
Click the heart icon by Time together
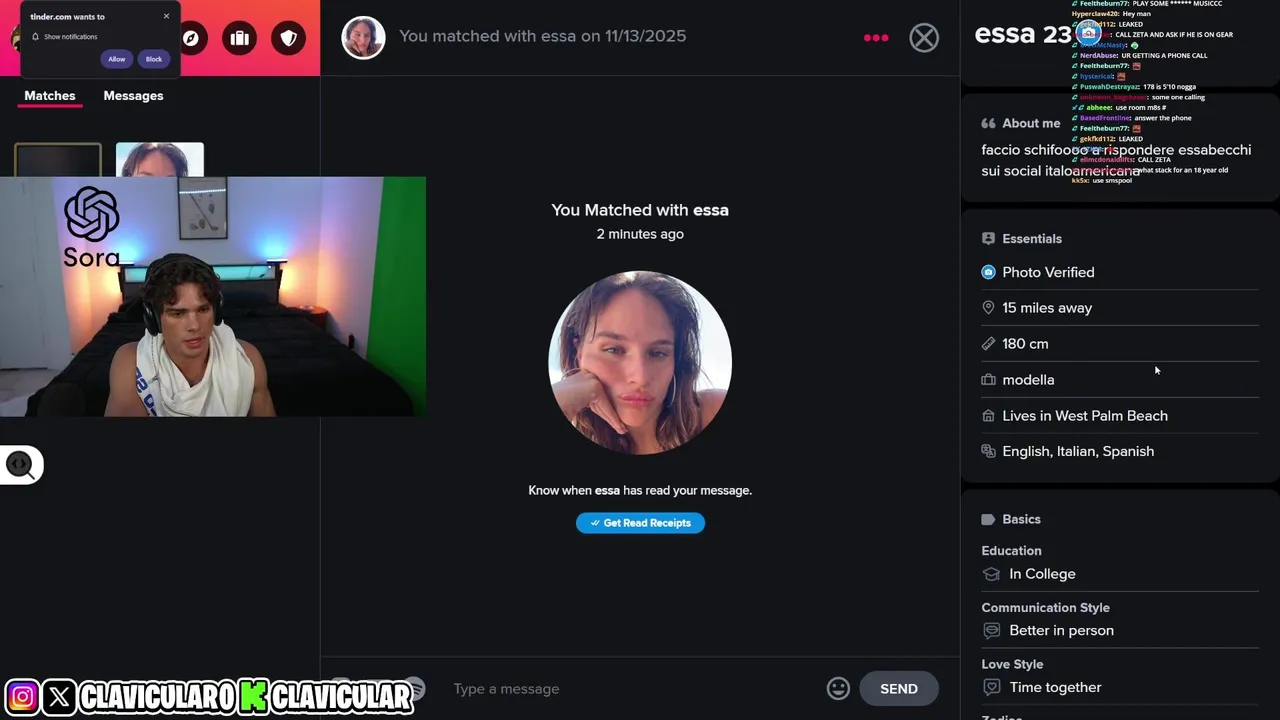(x=991, y=687)
